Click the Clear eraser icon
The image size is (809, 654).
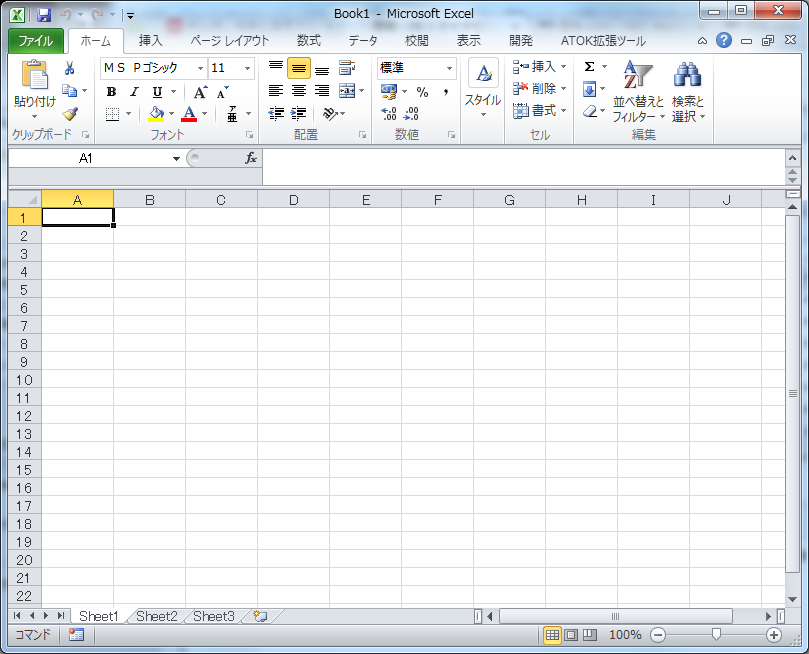click(590, 111)
